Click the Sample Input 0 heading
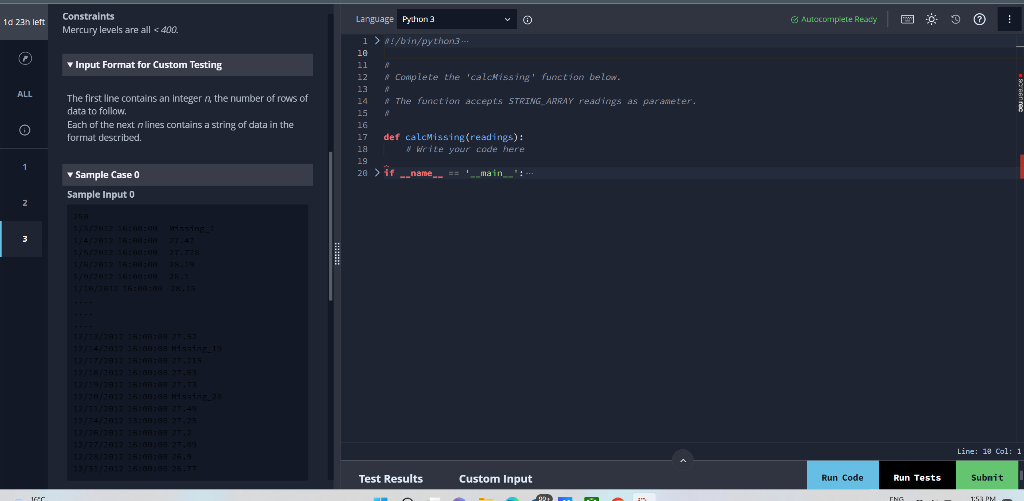This screenshot has width=1024, height=501. (101, 195)
